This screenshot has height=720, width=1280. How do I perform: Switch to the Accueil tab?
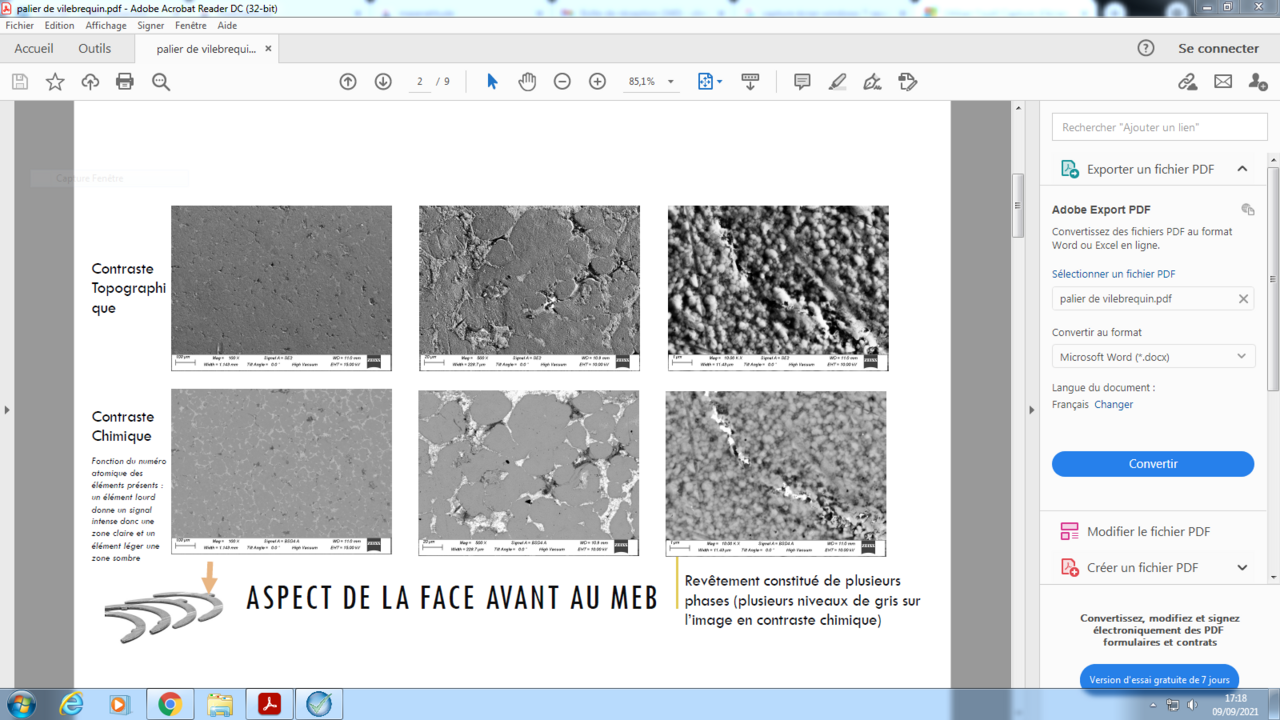pos(34,48)
